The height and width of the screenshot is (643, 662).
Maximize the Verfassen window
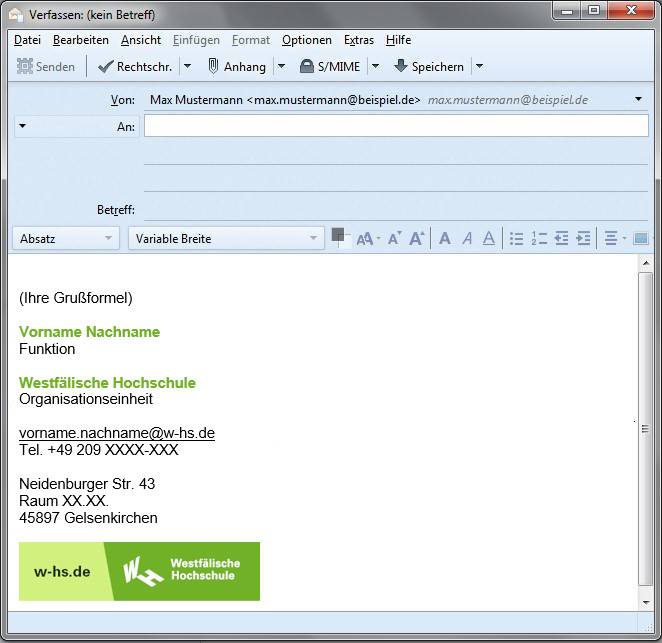[x=594, y=10]
